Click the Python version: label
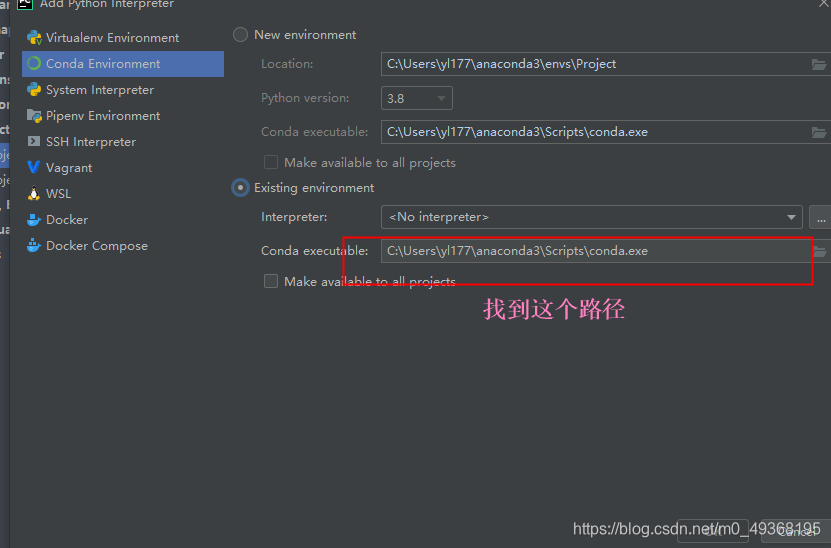831x548 pixels. 305,98
